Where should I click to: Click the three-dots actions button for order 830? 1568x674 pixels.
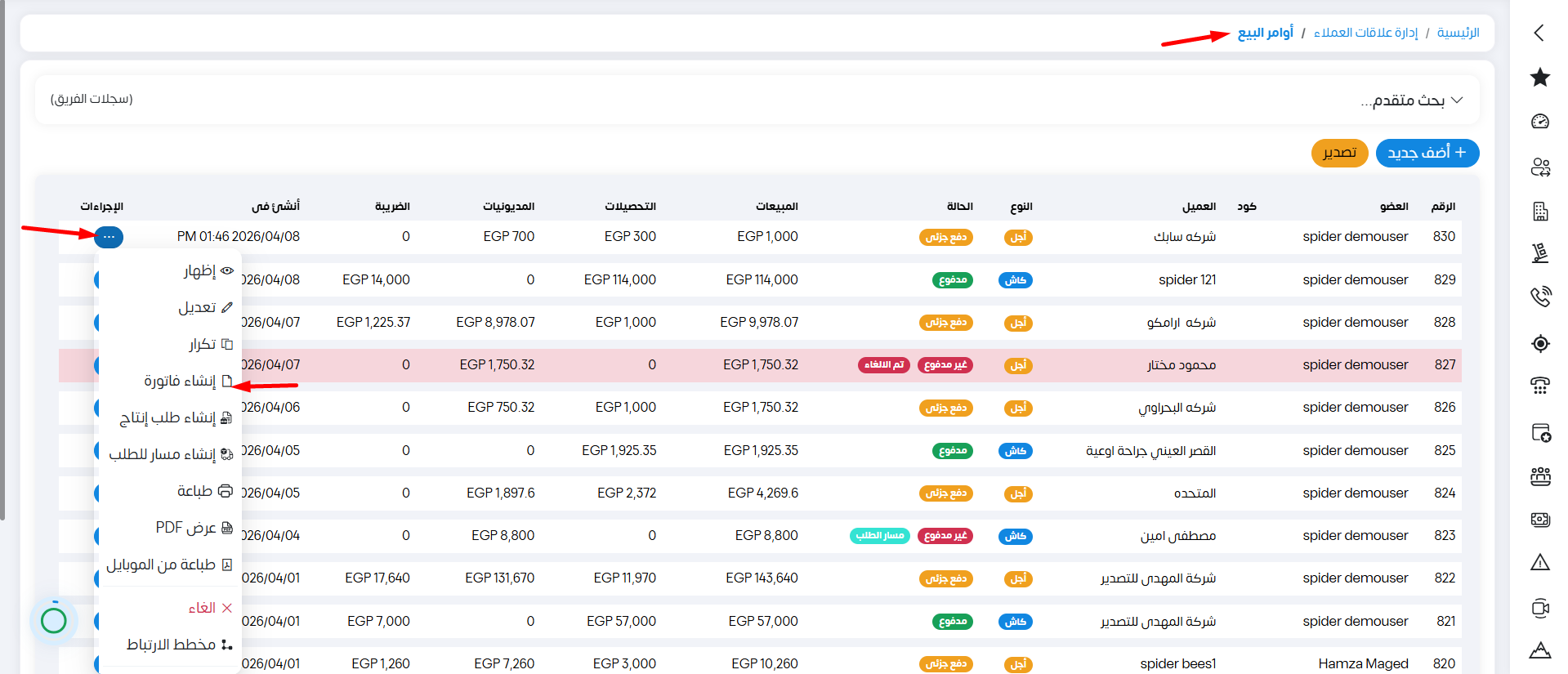click(109, 237)
